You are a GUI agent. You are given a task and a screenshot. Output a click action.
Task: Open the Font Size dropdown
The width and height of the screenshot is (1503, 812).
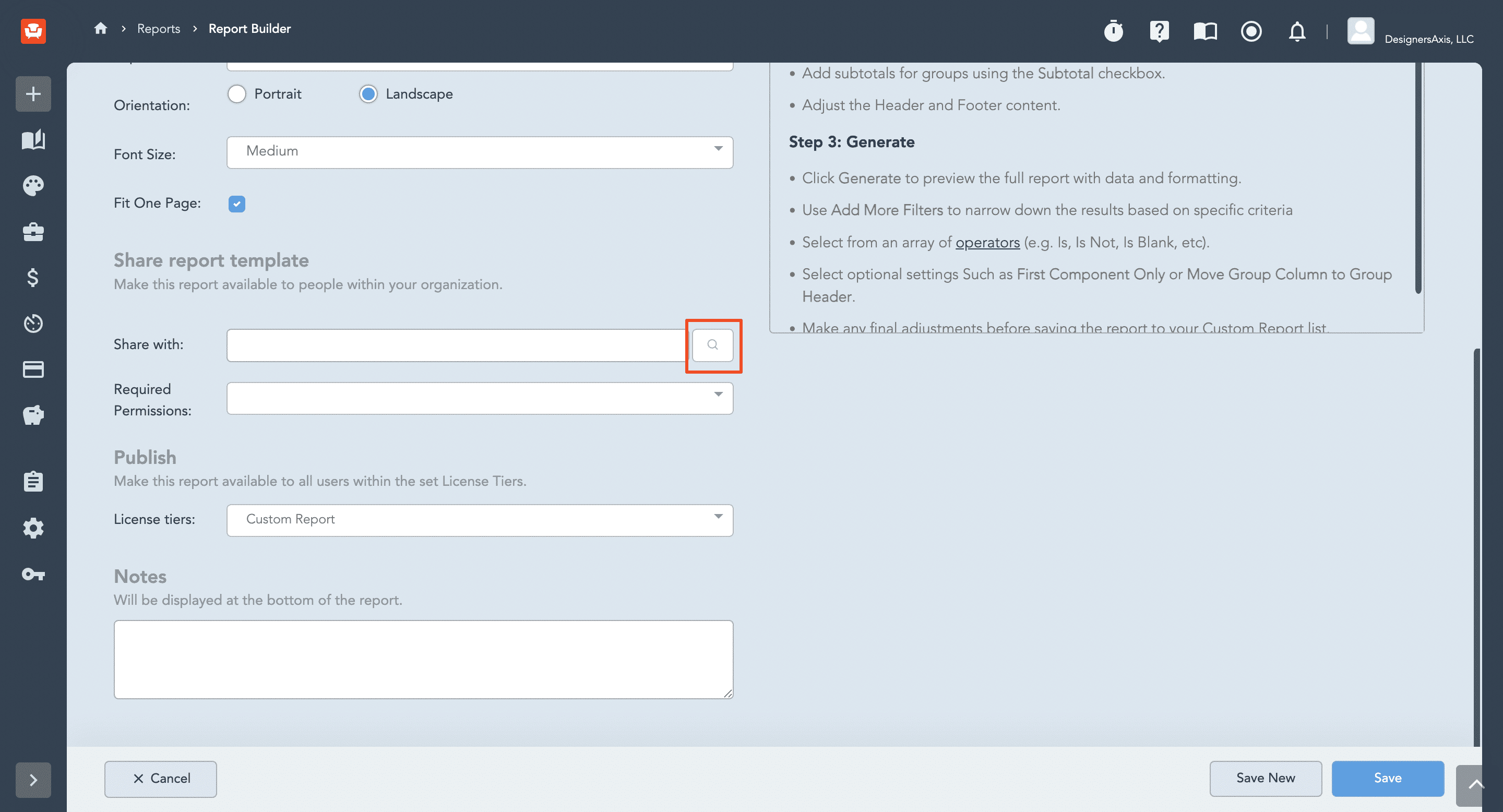pos(480,152)
